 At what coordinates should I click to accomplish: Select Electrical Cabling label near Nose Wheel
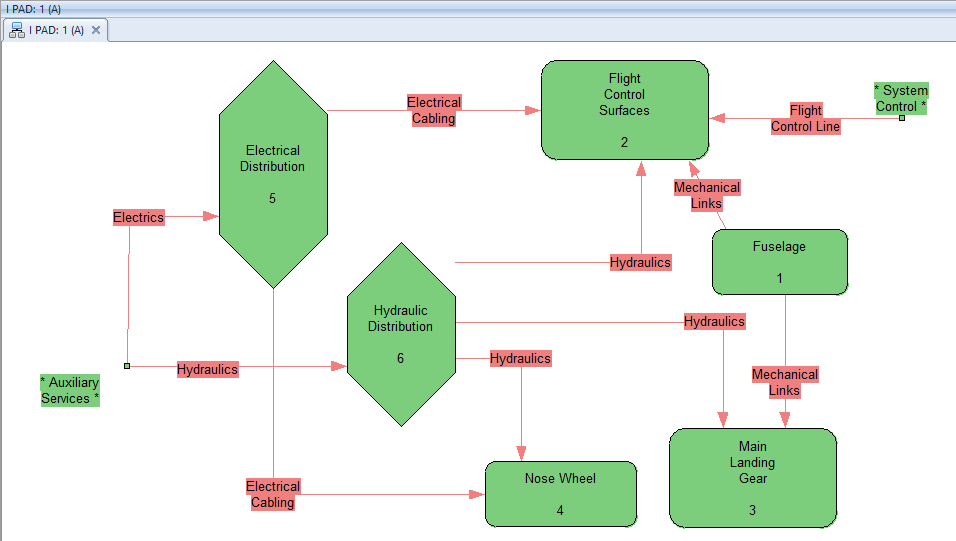[x=273, y=494]
